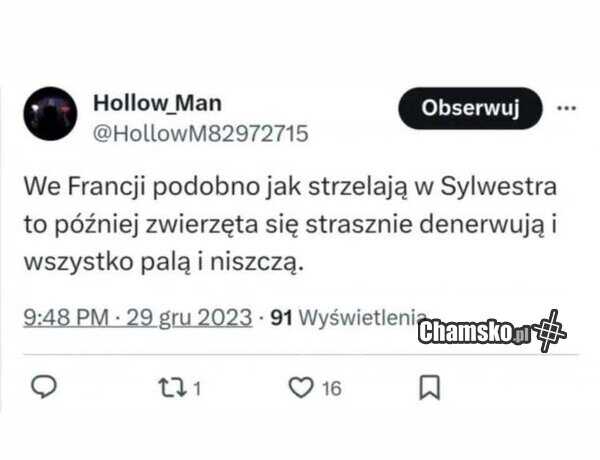
Task: Click the middle tweet line 'zwierzęta się strasznie denerwują'
Action: click(344, 225)
